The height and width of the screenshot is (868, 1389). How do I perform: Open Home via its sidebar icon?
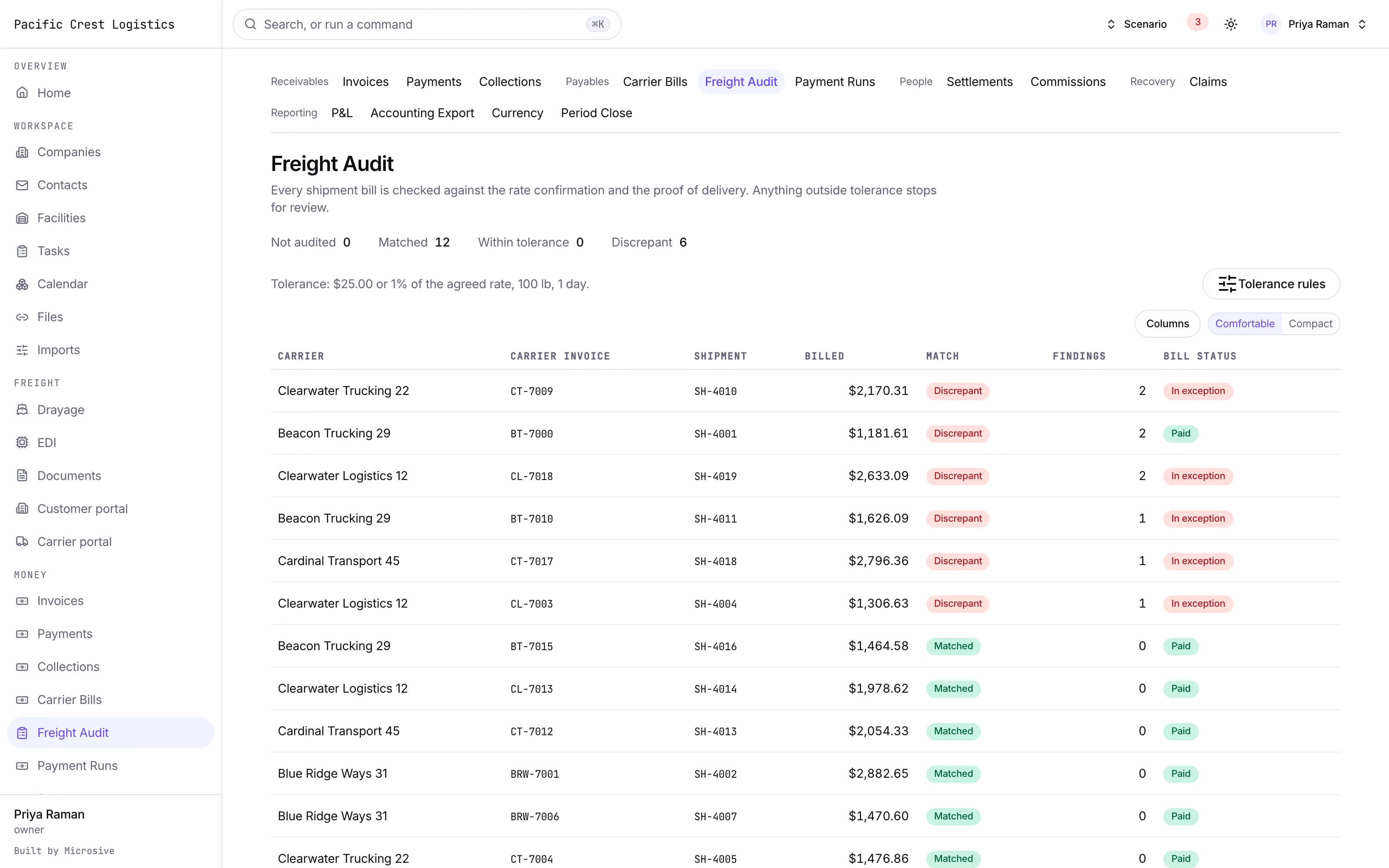[22, 92]
